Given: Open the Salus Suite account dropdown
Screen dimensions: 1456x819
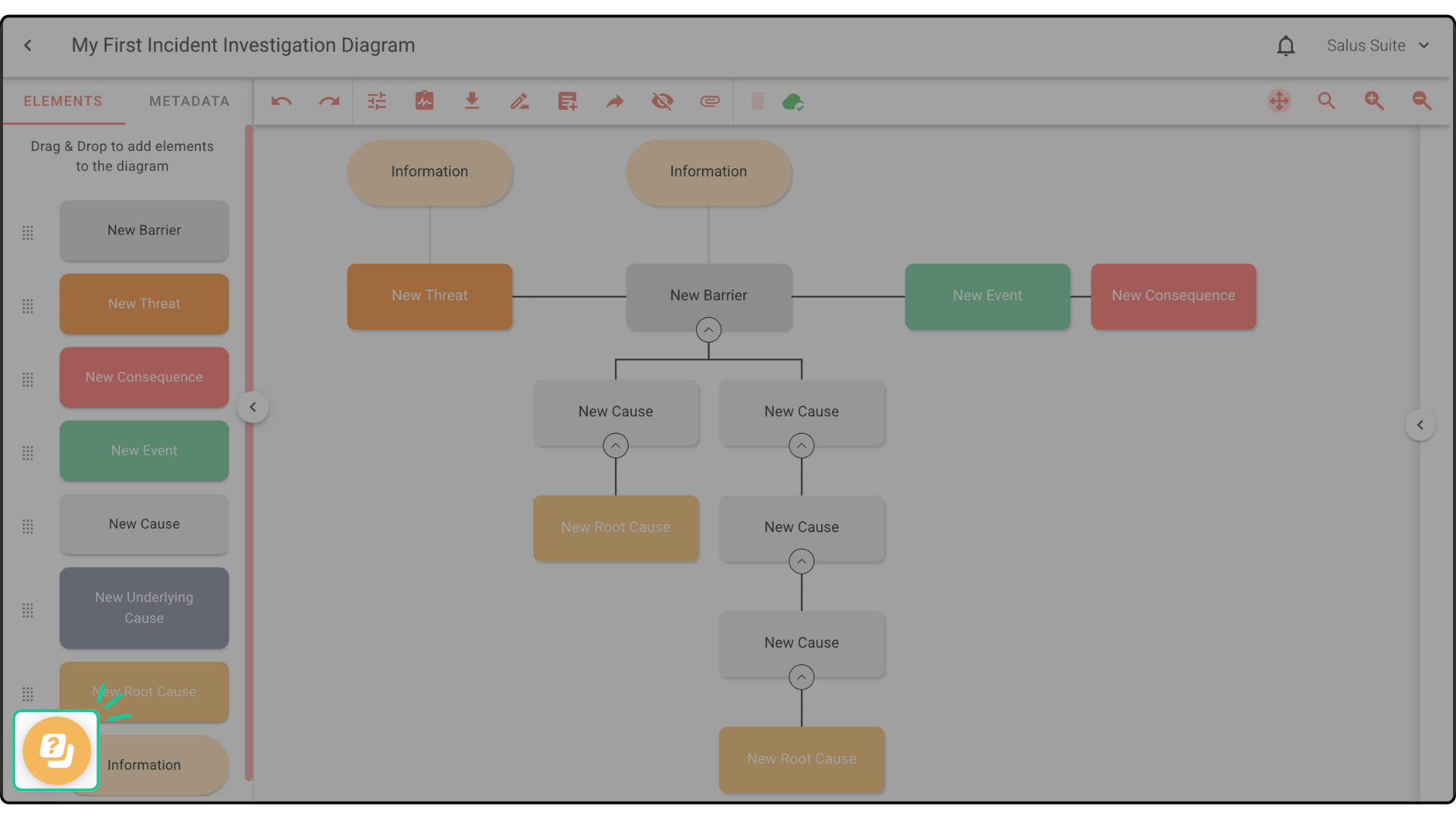Looking at the screenshot, I should 1378,45.
